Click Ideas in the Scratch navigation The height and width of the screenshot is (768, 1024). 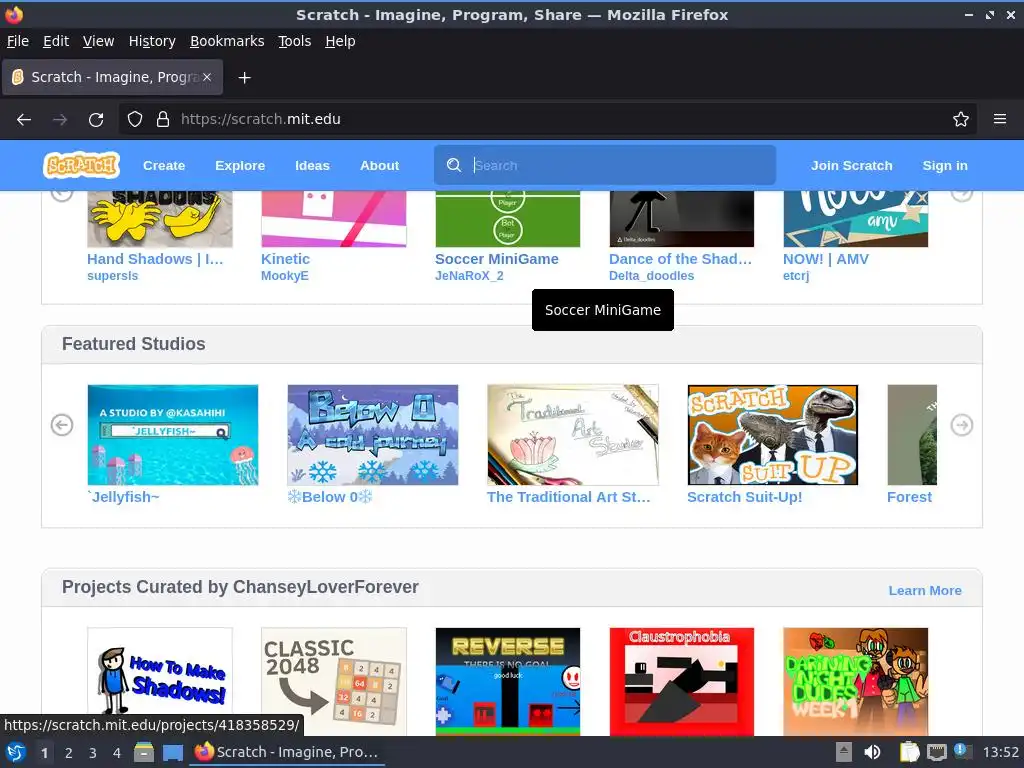(312, 166)
